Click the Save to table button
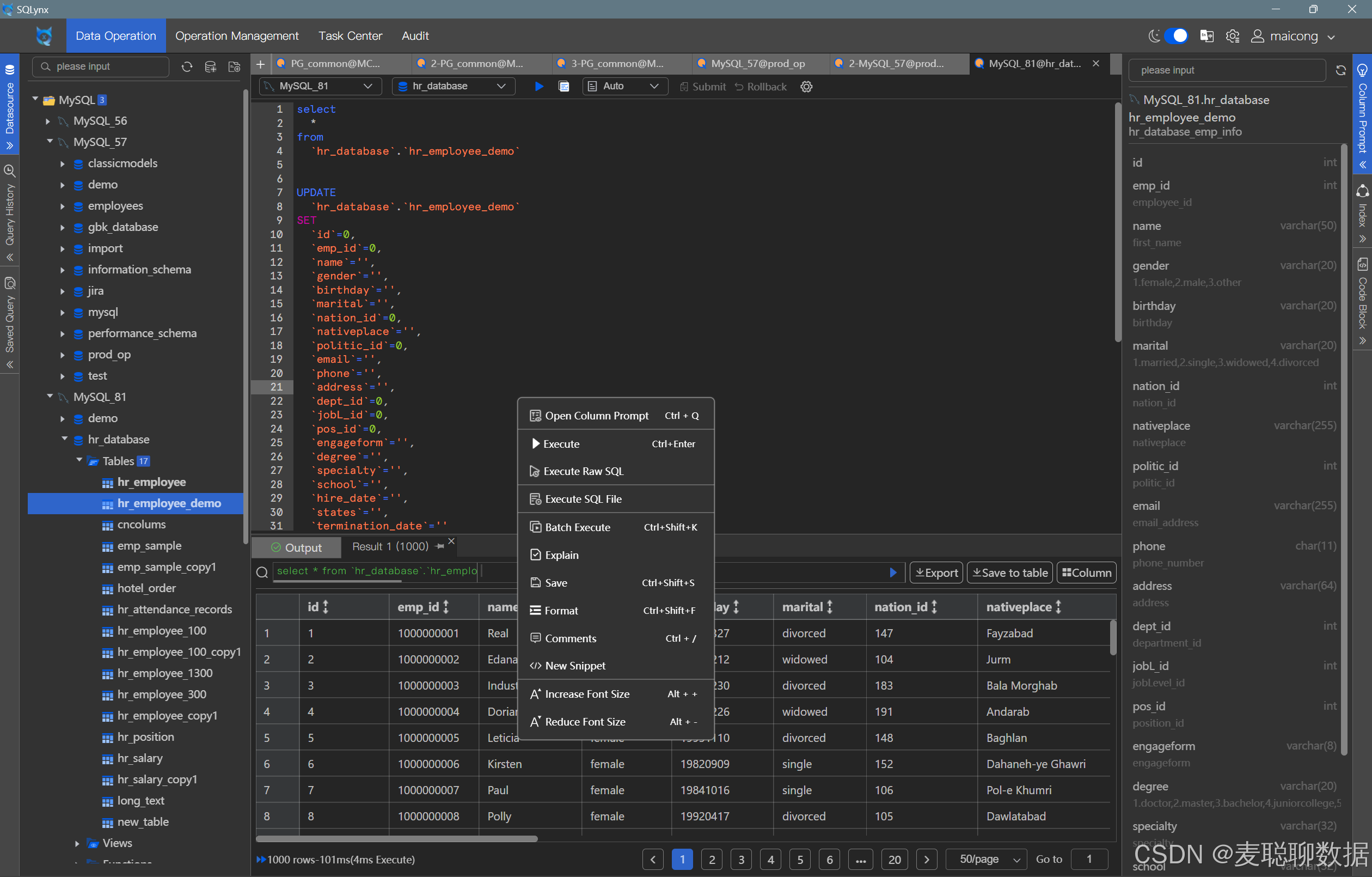 point(1009,573)
